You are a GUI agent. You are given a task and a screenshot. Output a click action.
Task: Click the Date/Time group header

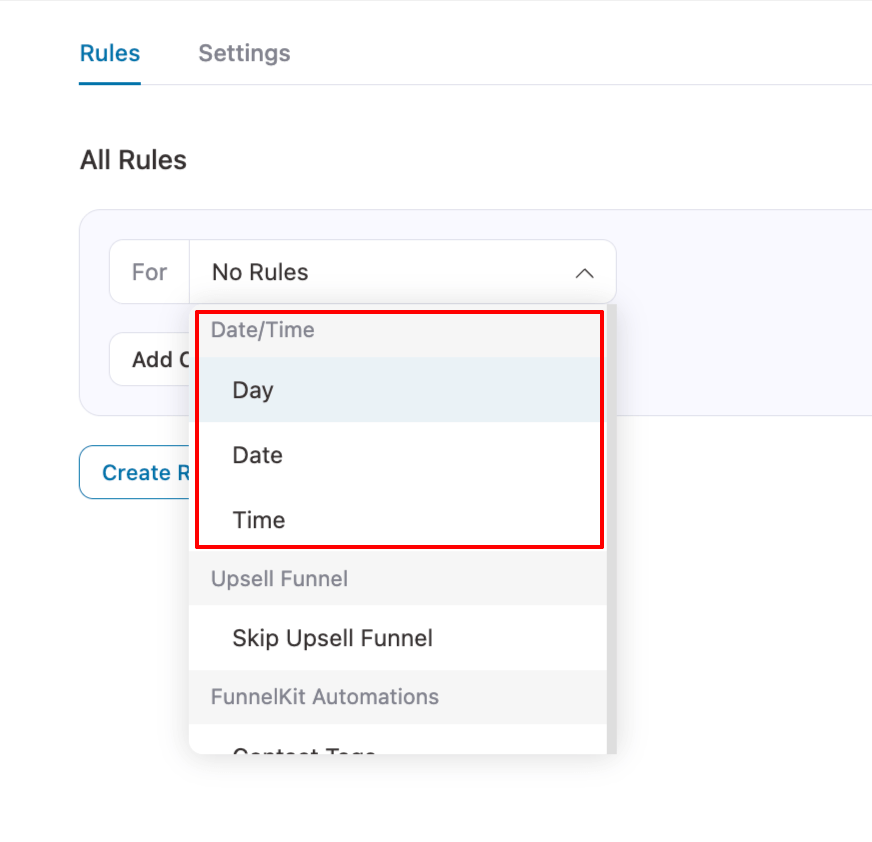[x=263, y=330]
